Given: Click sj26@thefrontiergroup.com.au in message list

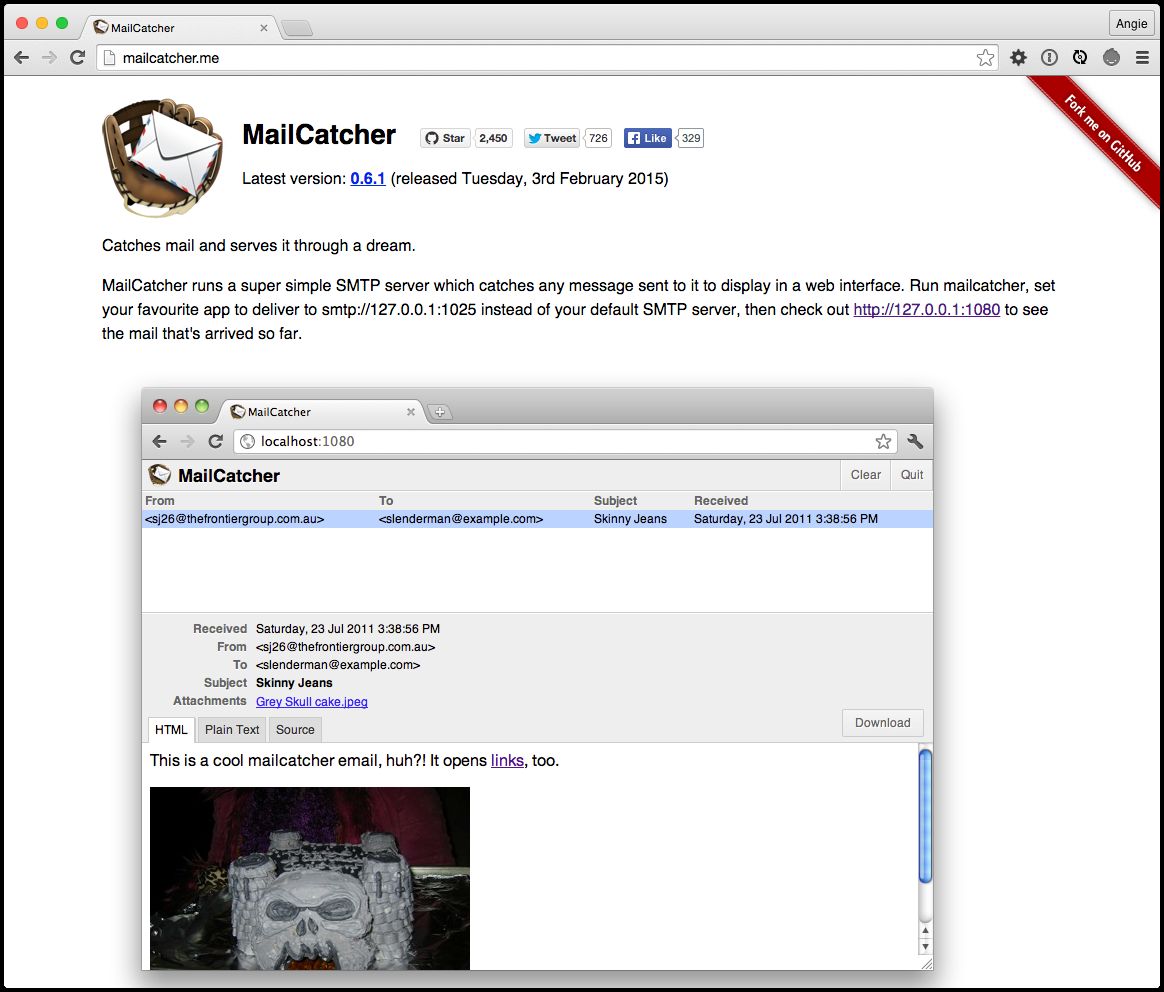Looking at the screenshot, I should [235, 519].
